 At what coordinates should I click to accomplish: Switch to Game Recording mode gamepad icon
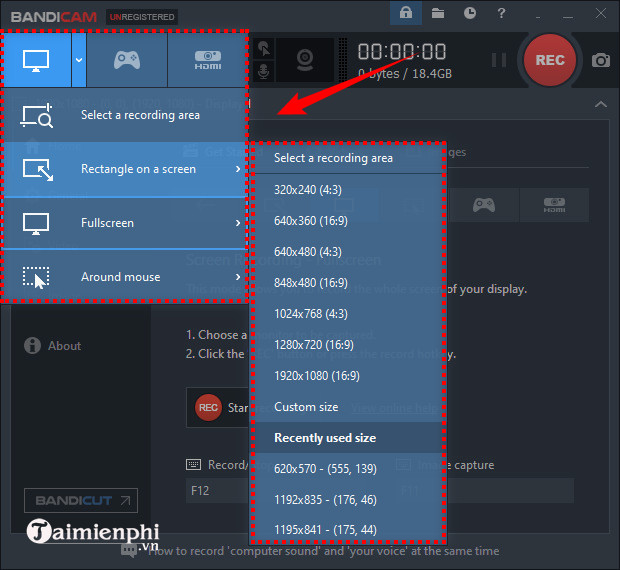point(127,60)
